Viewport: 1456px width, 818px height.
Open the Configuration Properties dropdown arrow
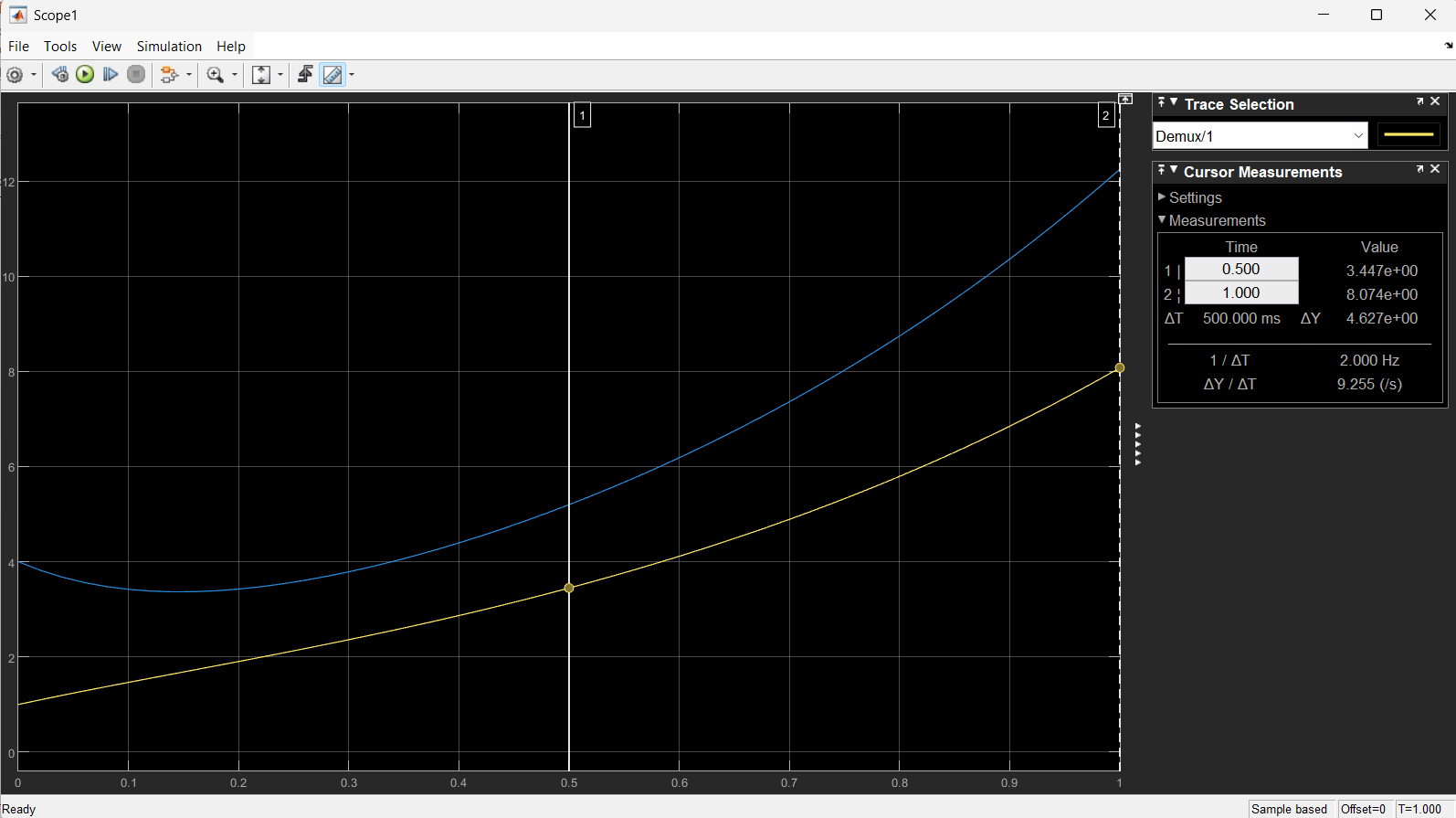tap(34, 75)
